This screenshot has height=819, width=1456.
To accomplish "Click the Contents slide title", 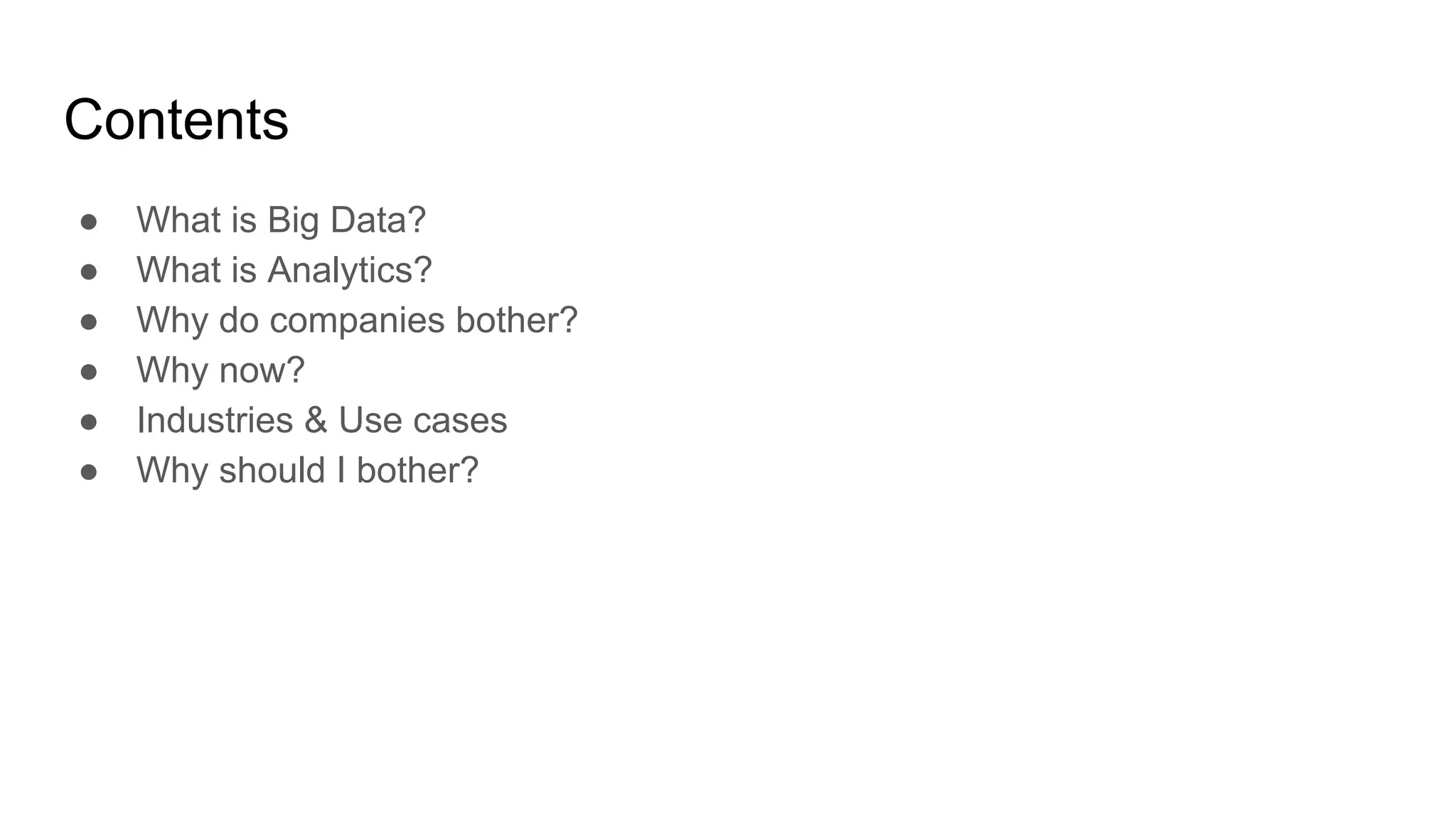I will point(176,119).
